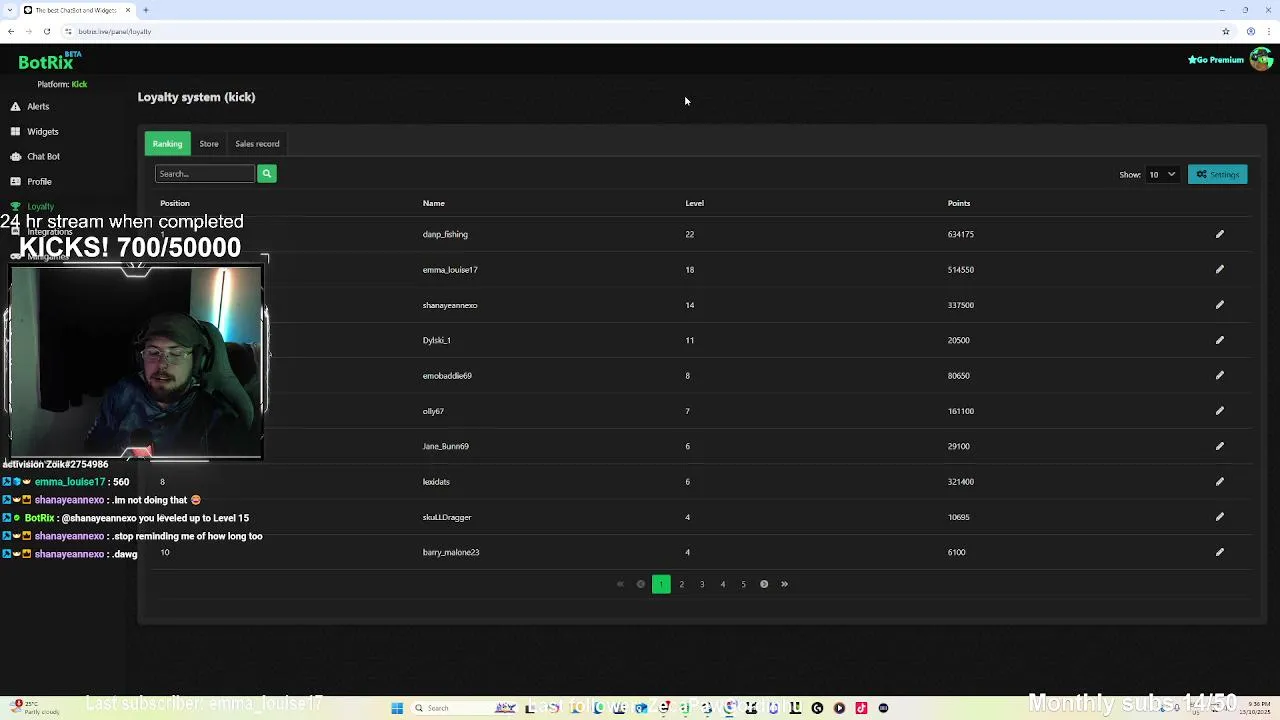The height and width of the screenshot is (720, 1280).
Task: Open the Sales record tab
Action: pyautogui.click(x=257, y=144)
